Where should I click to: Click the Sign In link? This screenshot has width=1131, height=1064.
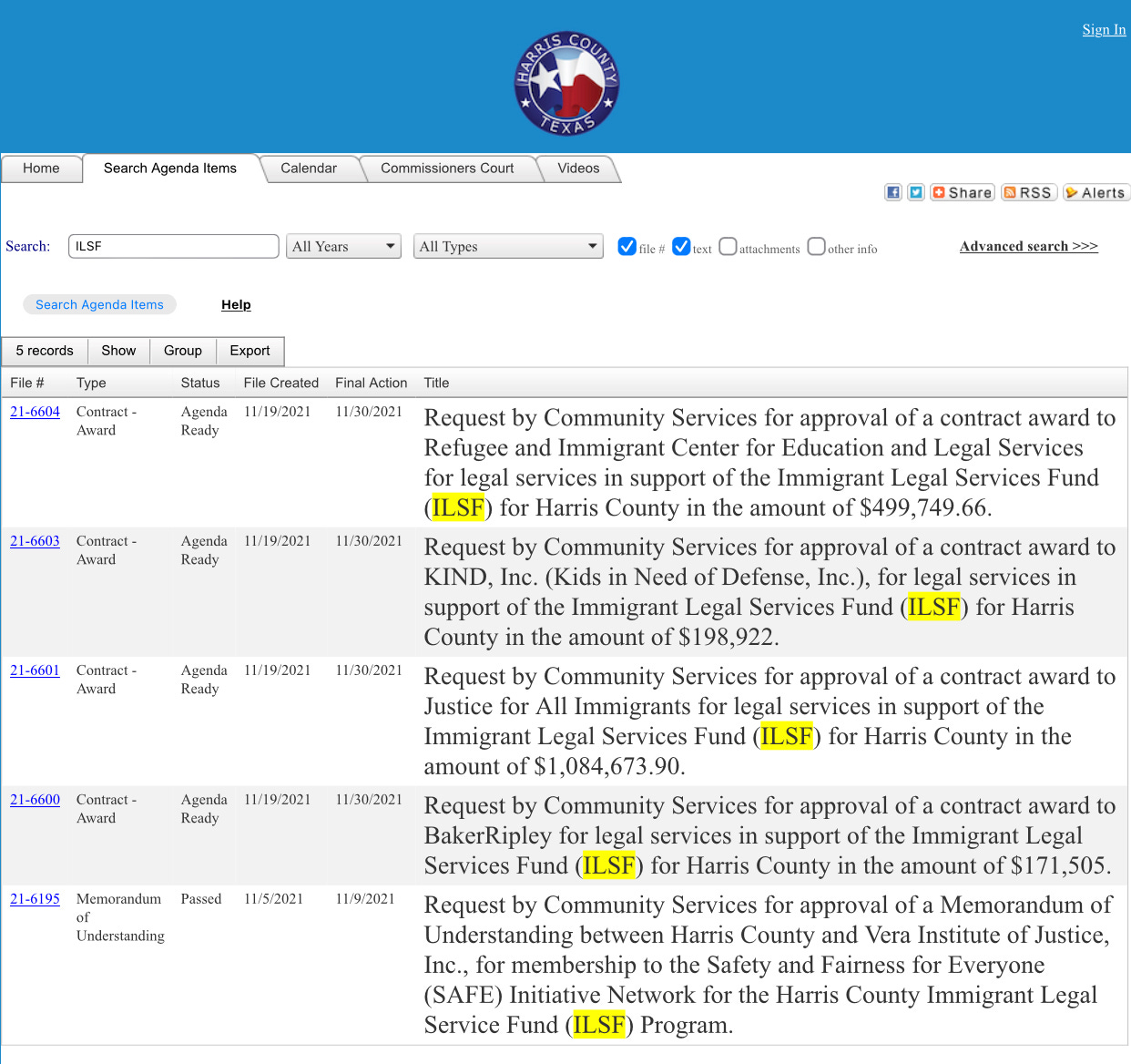pyautogui.click(x=1104, y=29)
